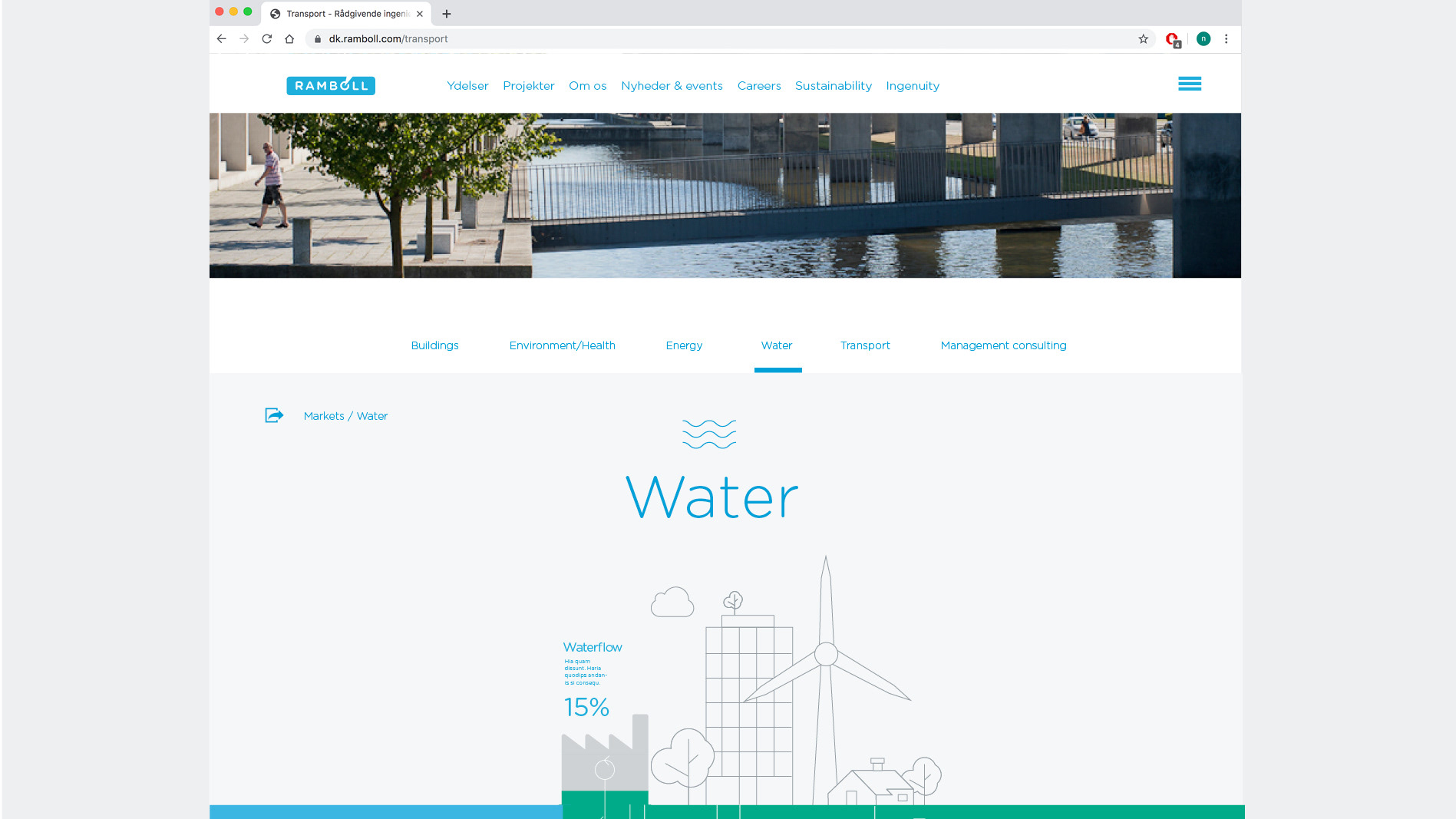1456x819 pixels.
Task: Switch to the Management consulting tab
Action: point(1003,345)
